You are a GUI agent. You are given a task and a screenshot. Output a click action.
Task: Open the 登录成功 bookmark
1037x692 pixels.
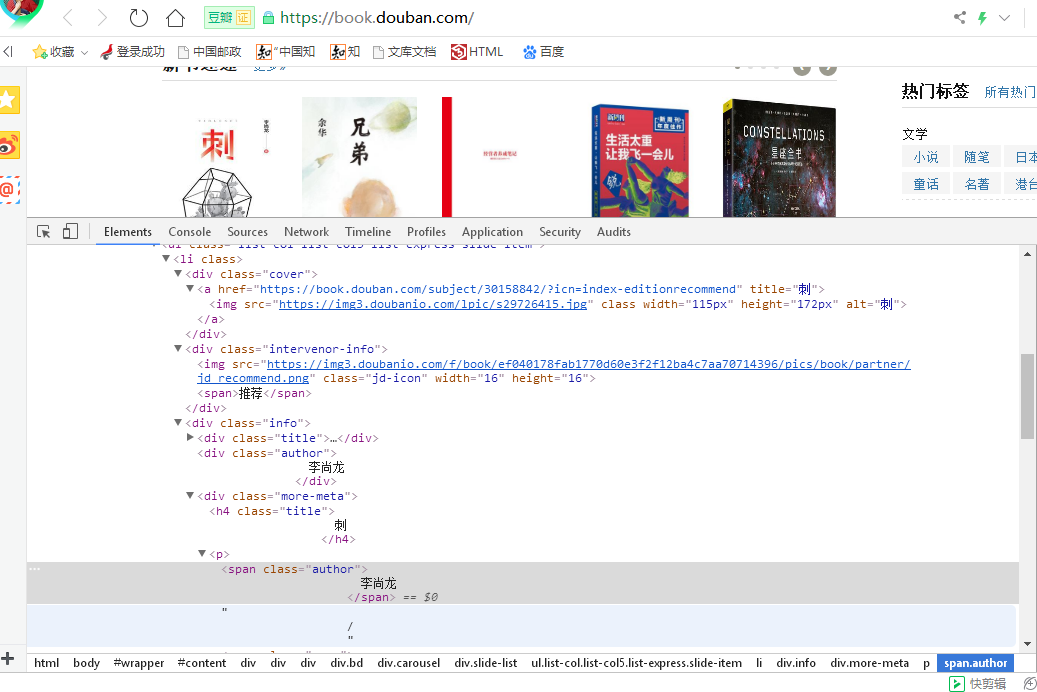click(x=132, y=52)
